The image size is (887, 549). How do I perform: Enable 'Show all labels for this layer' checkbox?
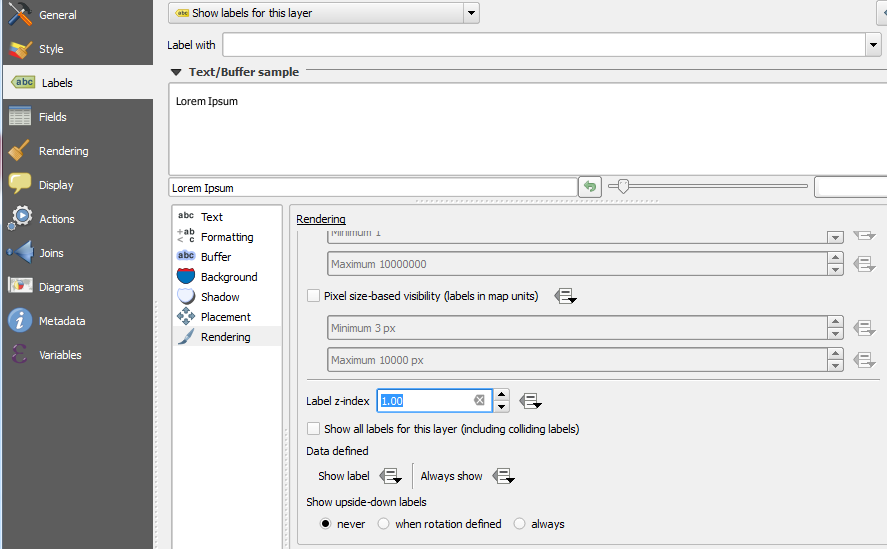pyautogui.click(x=313, y=428)
